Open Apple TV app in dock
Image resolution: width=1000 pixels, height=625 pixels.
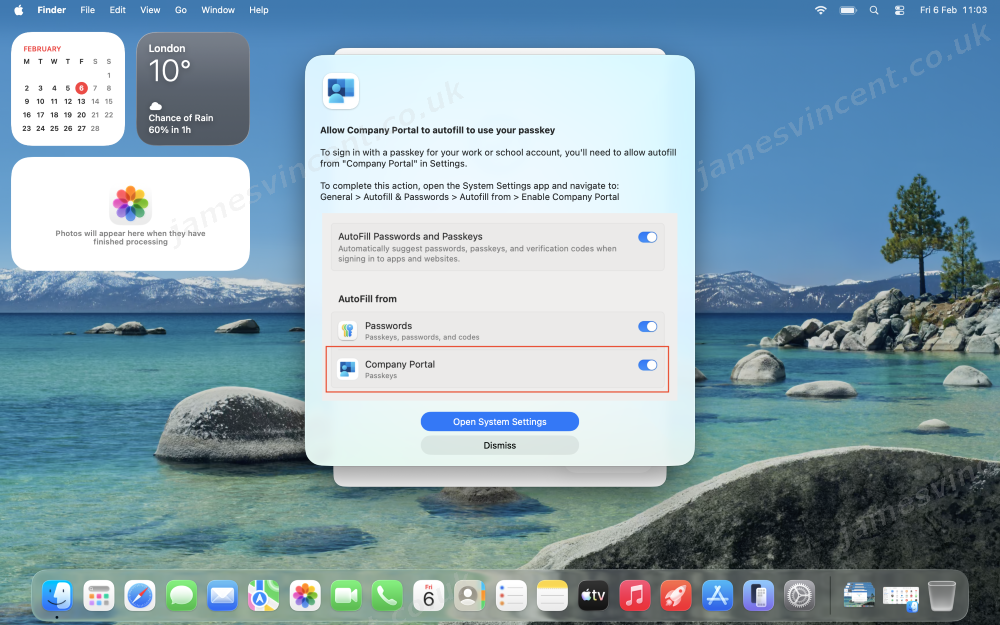tap(593, 596)
